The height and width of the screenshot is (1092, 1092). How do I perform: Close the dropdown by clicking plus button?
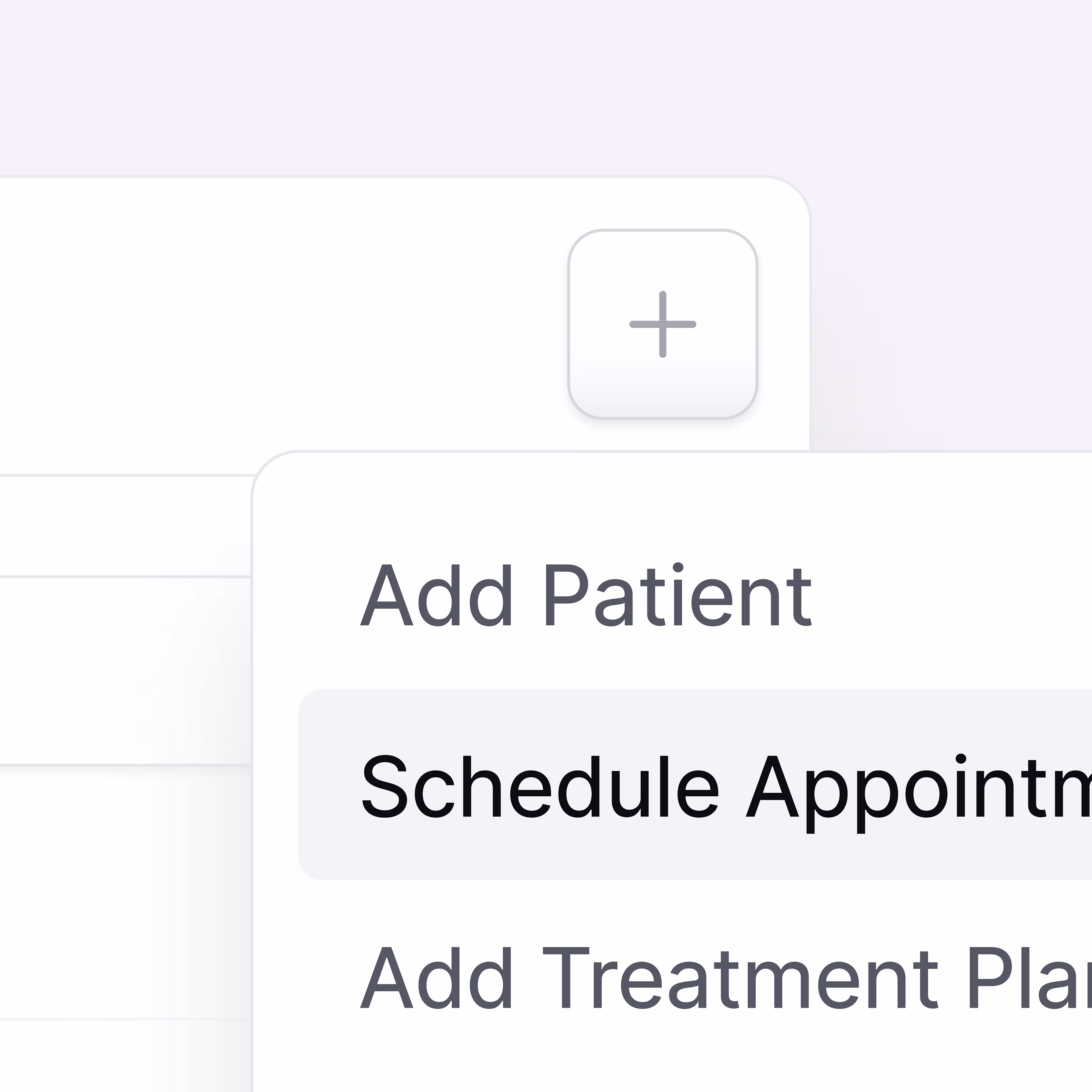(x=662, y=324)
